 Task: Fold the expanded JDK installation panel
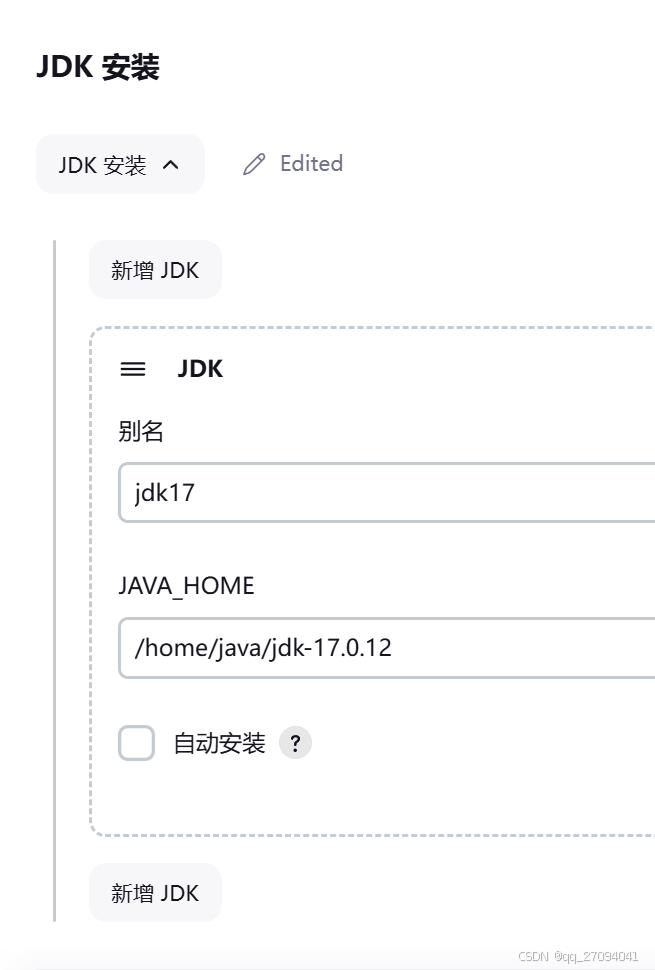coord(170,163)
